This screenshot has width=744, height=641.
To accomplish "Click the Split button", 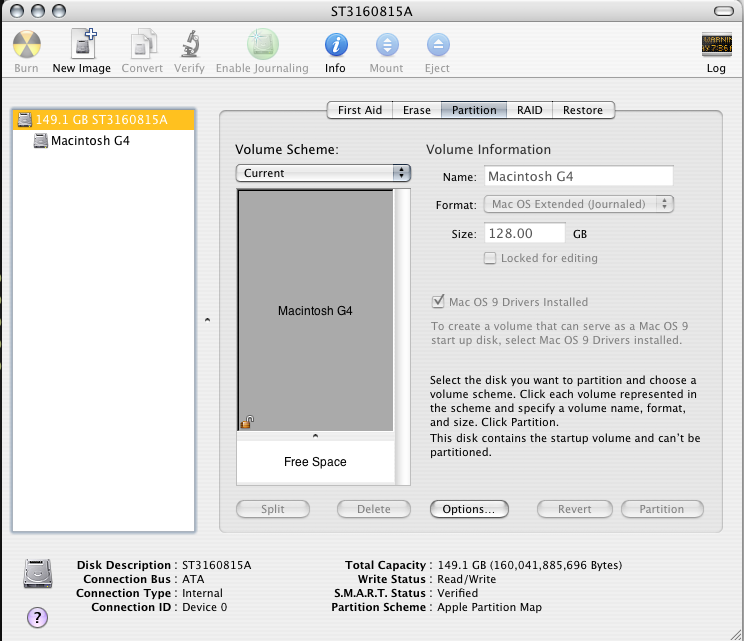I will (273, 509).
